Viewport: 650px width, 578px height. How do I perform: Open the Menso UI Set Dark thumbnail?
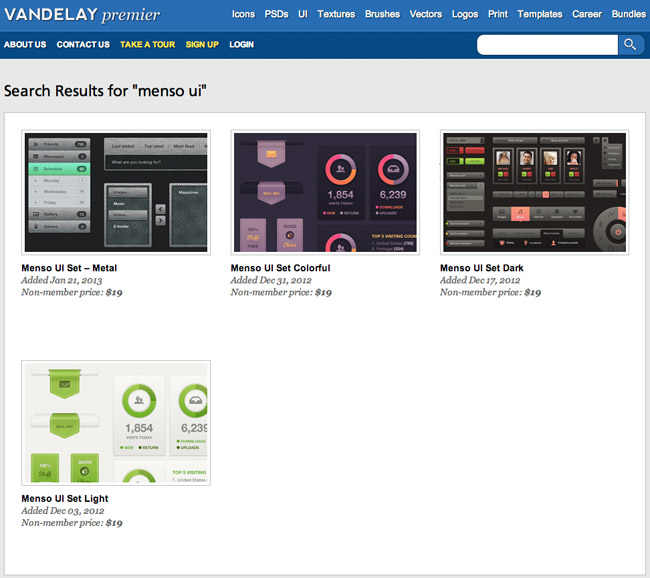click(x=534, y=192)
